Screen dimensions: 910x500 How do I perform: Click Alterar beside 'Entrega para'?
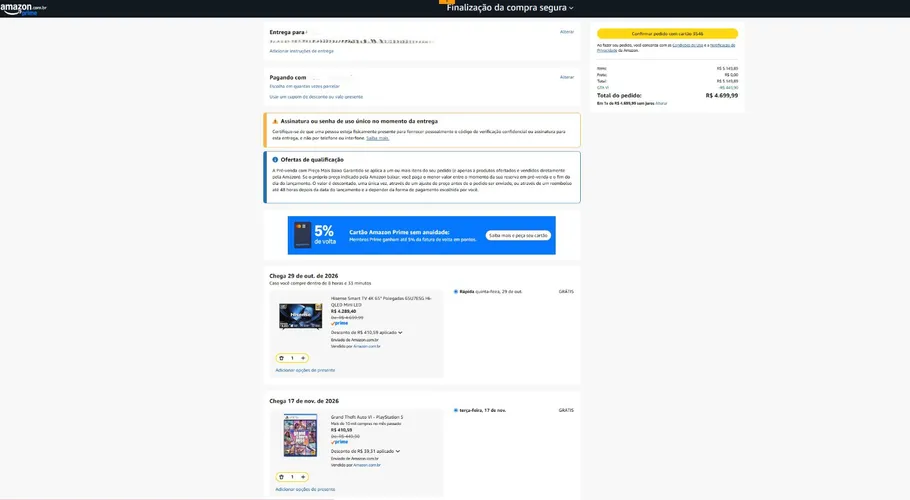pyautogui.click(x=566, y=32)
